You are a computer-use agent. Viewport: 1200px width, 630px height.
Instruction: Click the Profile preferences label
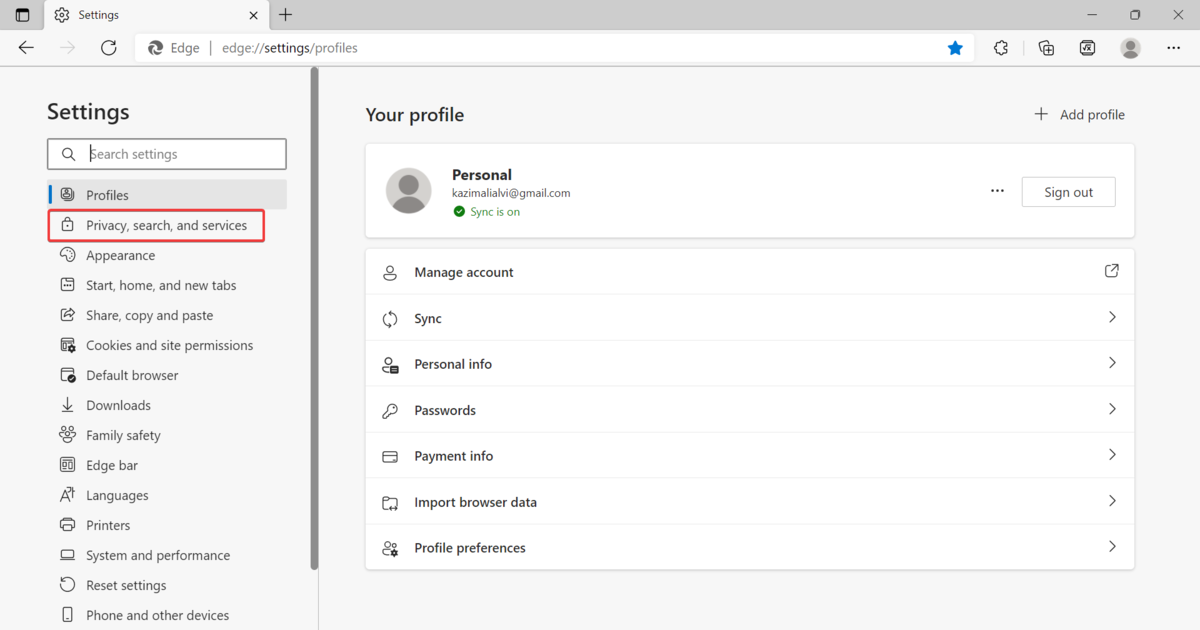pos(470,548)
